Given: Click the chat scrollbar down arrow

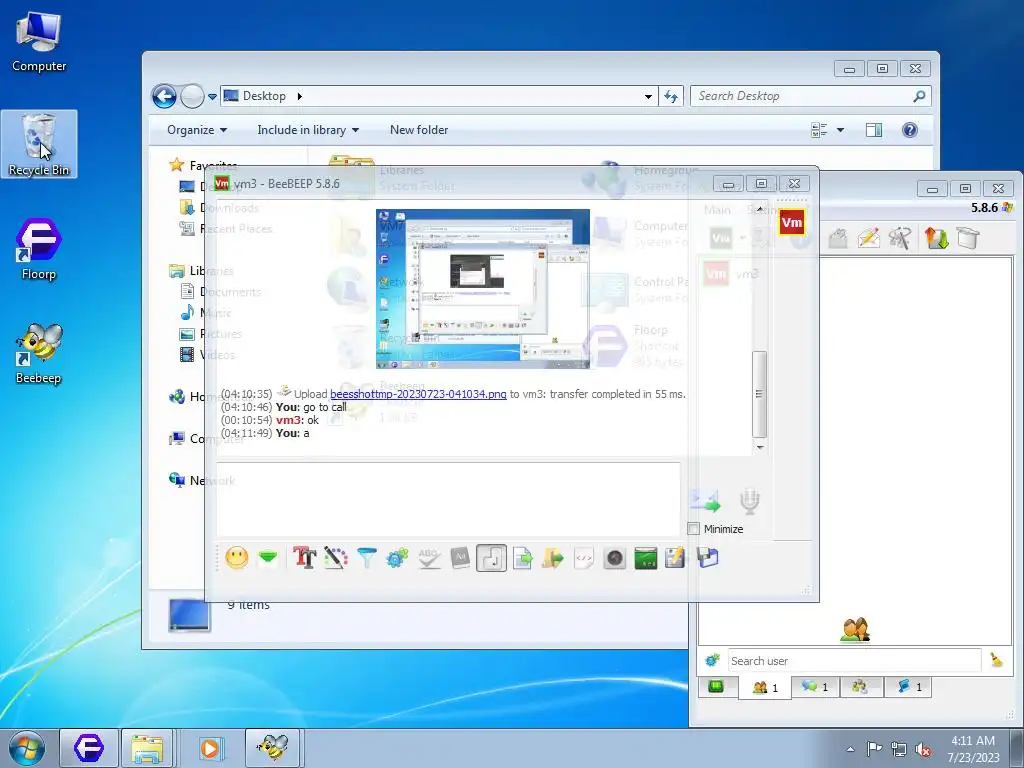Looking at the screenshot, I should [760, 447].
